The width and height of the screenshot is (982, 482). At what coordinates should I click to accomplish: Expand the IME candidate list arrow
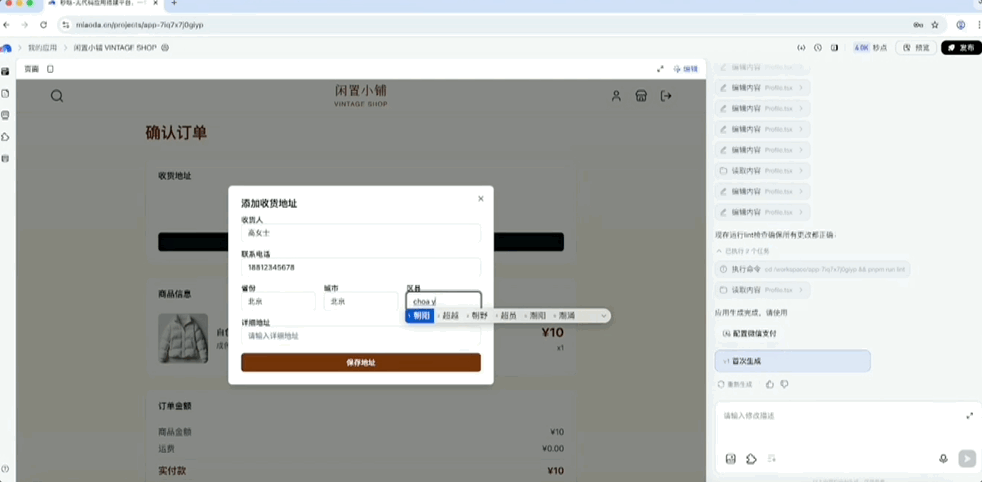tap(604, 316)
